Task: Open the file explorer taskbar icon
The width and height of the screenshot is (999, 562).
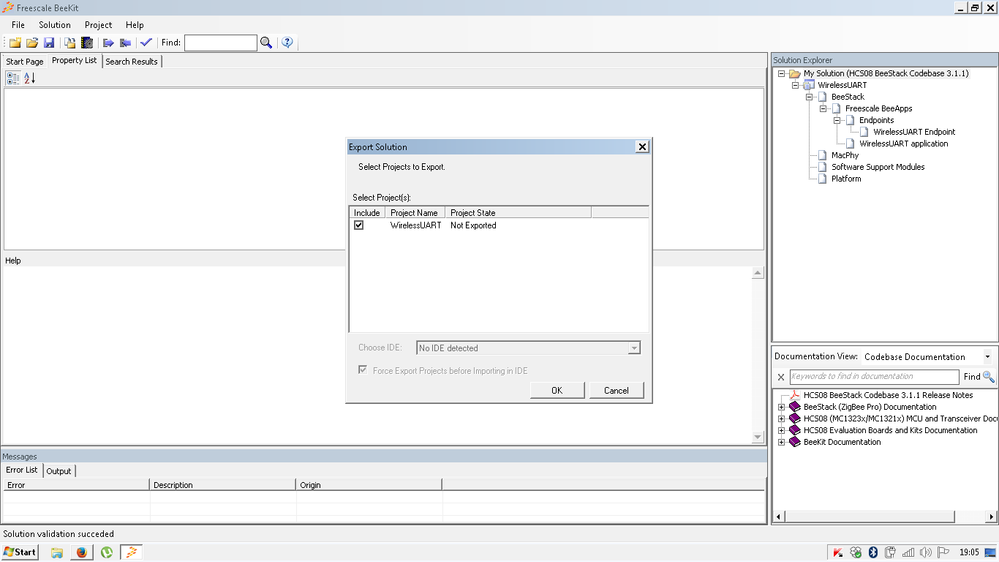Action: [57, 552]
